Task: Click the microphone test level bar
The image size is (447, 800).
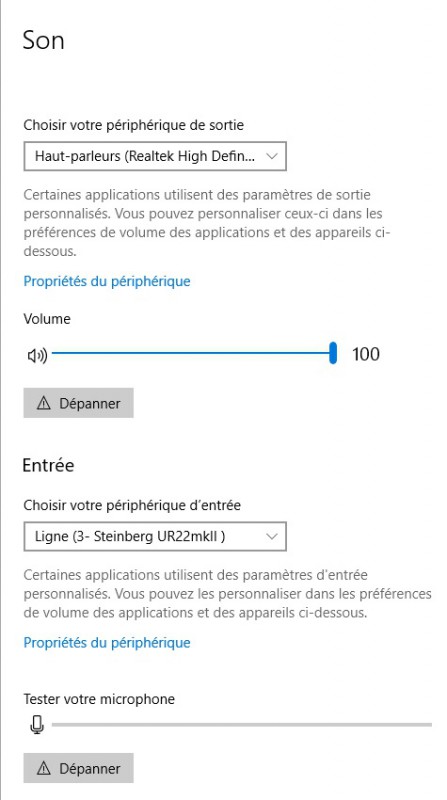Action: [241, 724]
